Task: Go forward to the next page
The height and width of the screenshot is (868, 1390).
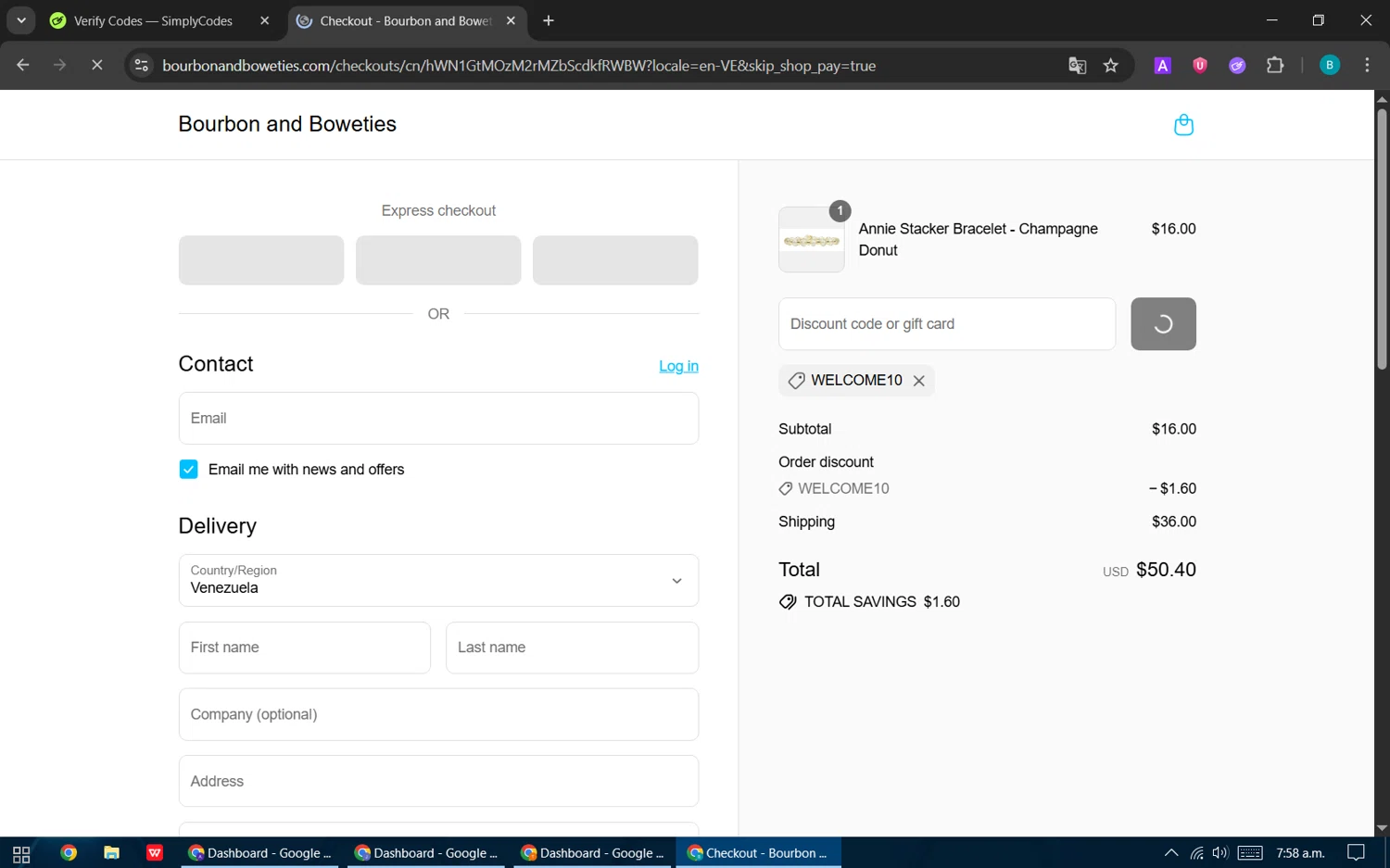Action: [60, 66]
